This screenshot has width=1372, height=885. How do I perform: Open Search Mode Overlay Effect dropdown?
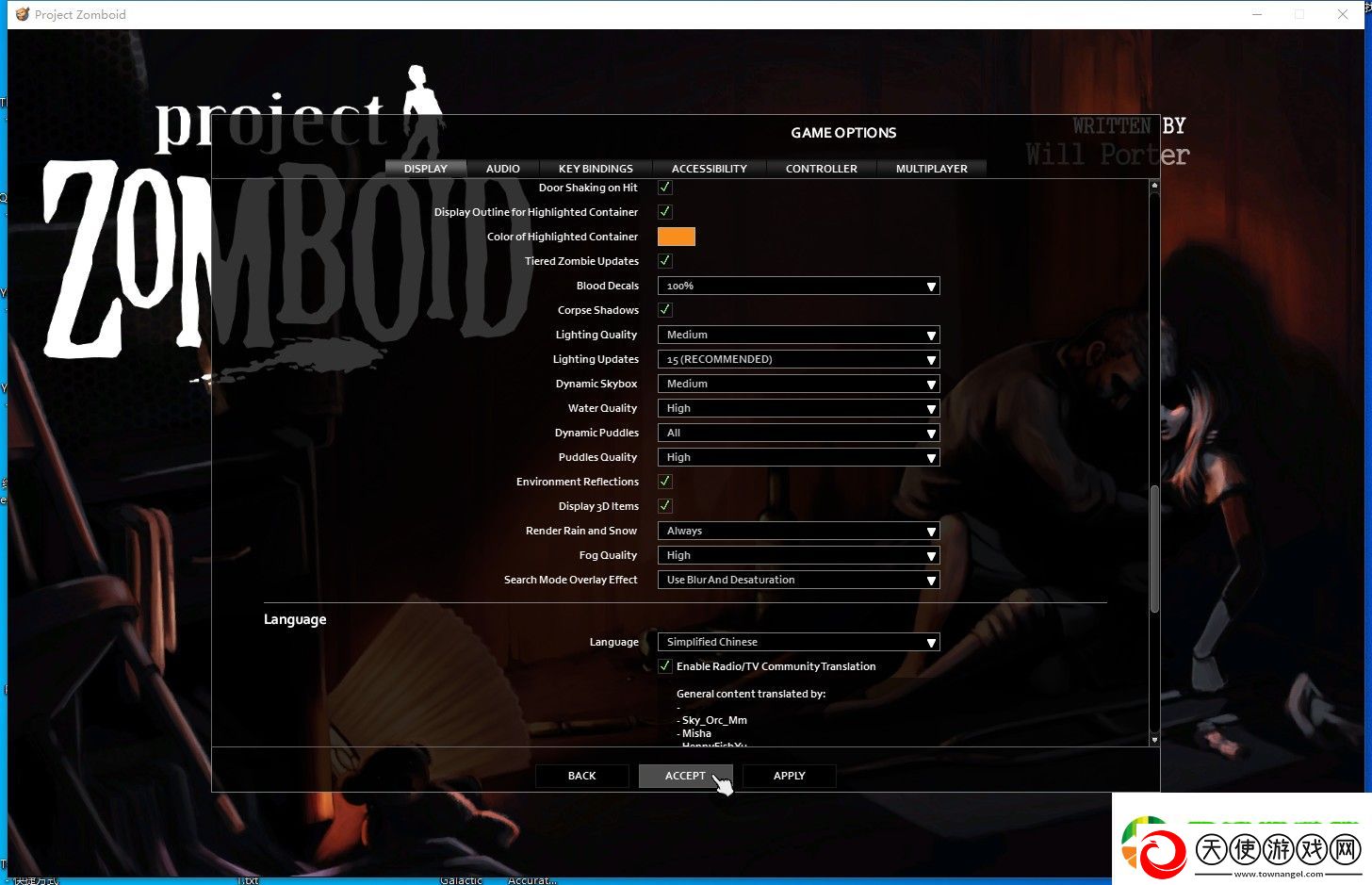pyautogui.click(x=798, y=580)
